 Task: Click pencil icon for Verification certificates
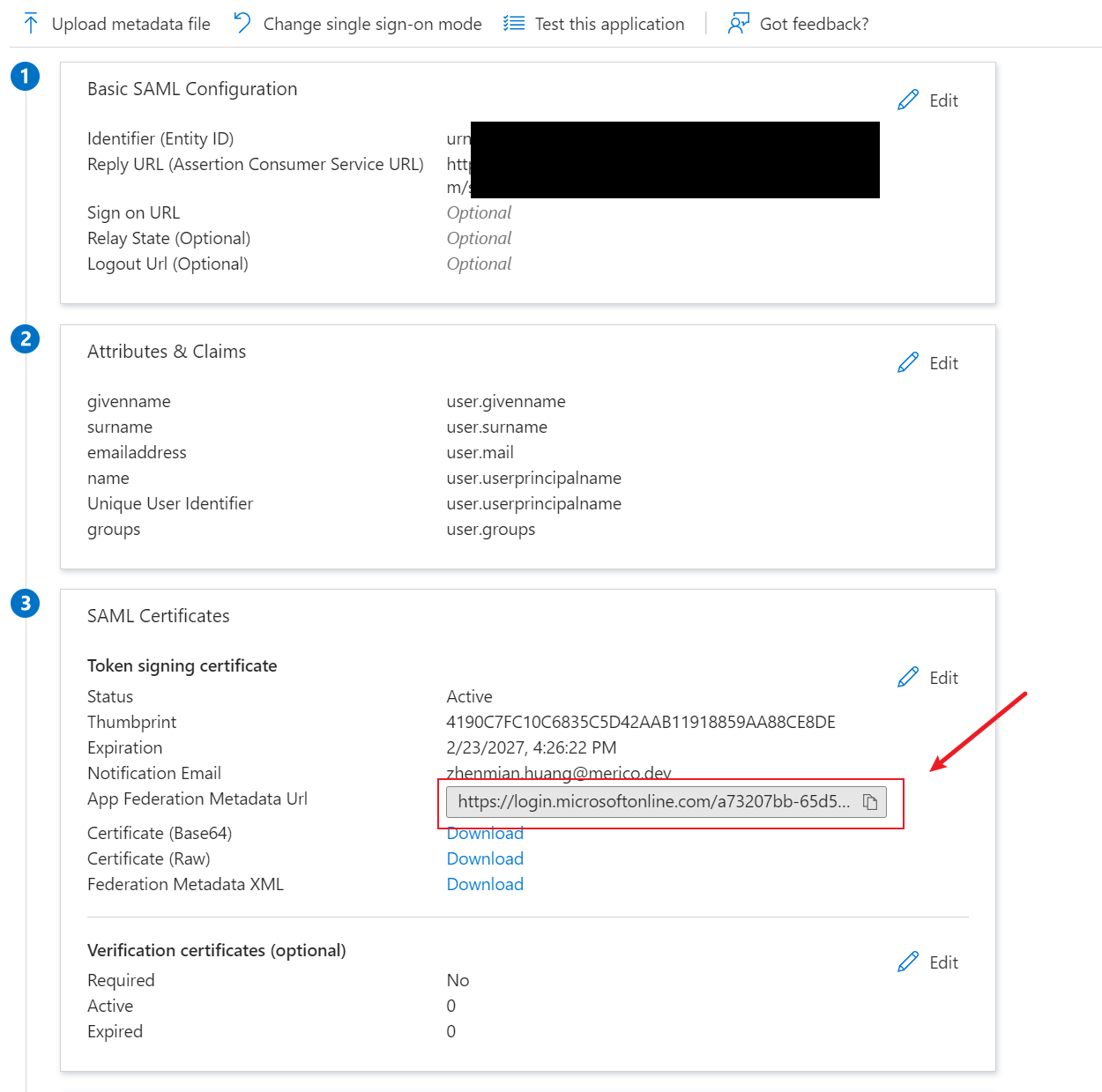[908, 962]
